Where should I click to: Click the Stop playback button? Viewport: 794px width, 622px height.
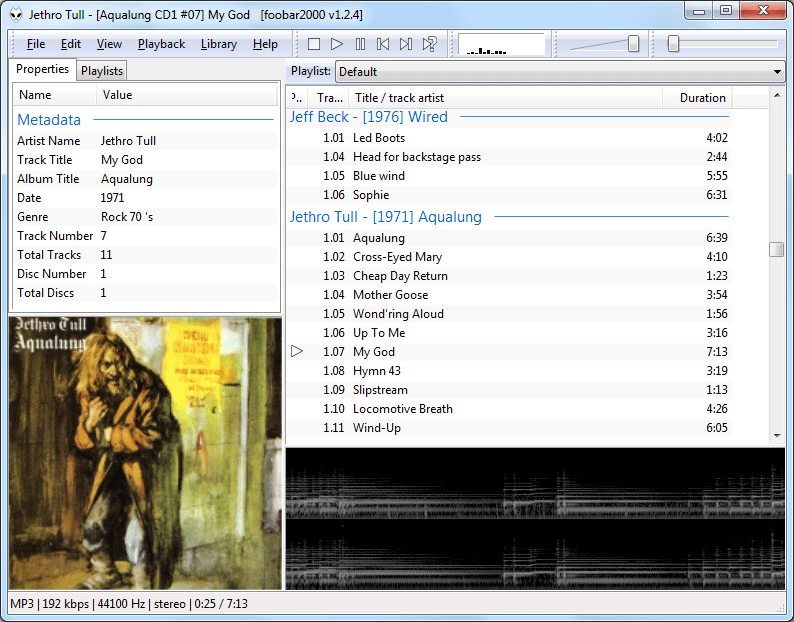tap(314, 44)
